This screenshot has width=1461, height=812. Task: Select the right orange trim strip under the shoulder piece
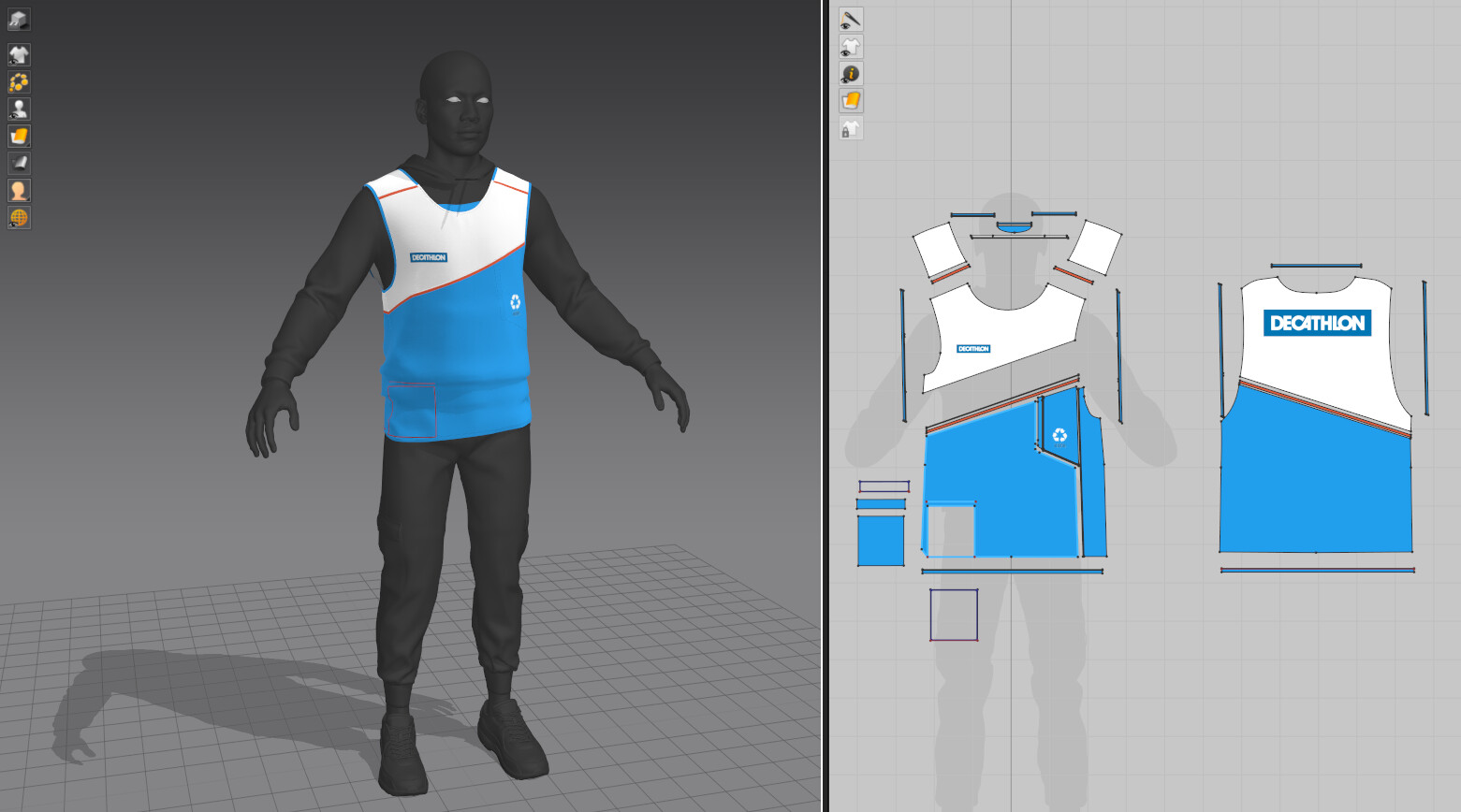1074,275
